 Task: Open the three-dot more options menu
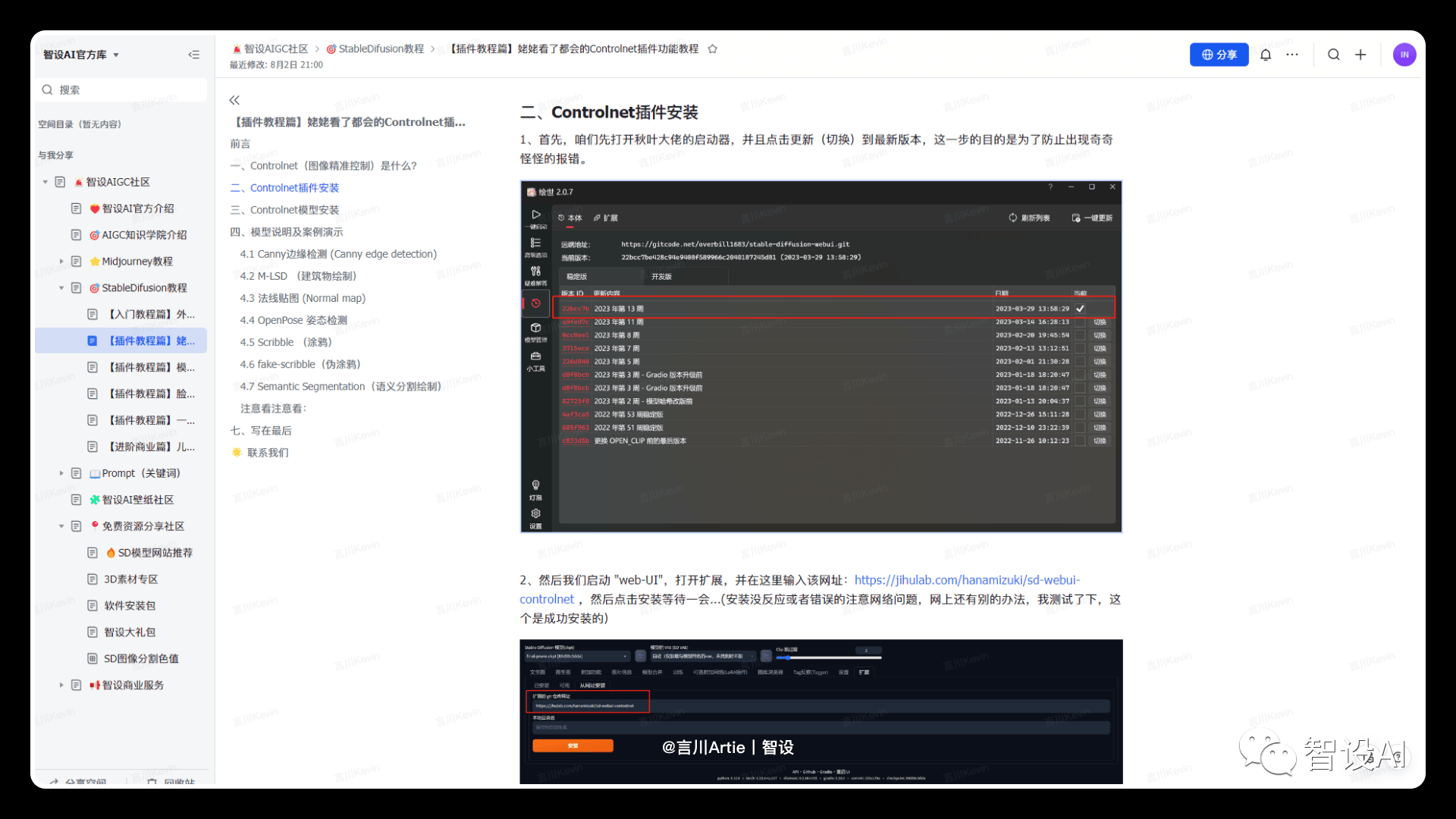pos(1292,55)
